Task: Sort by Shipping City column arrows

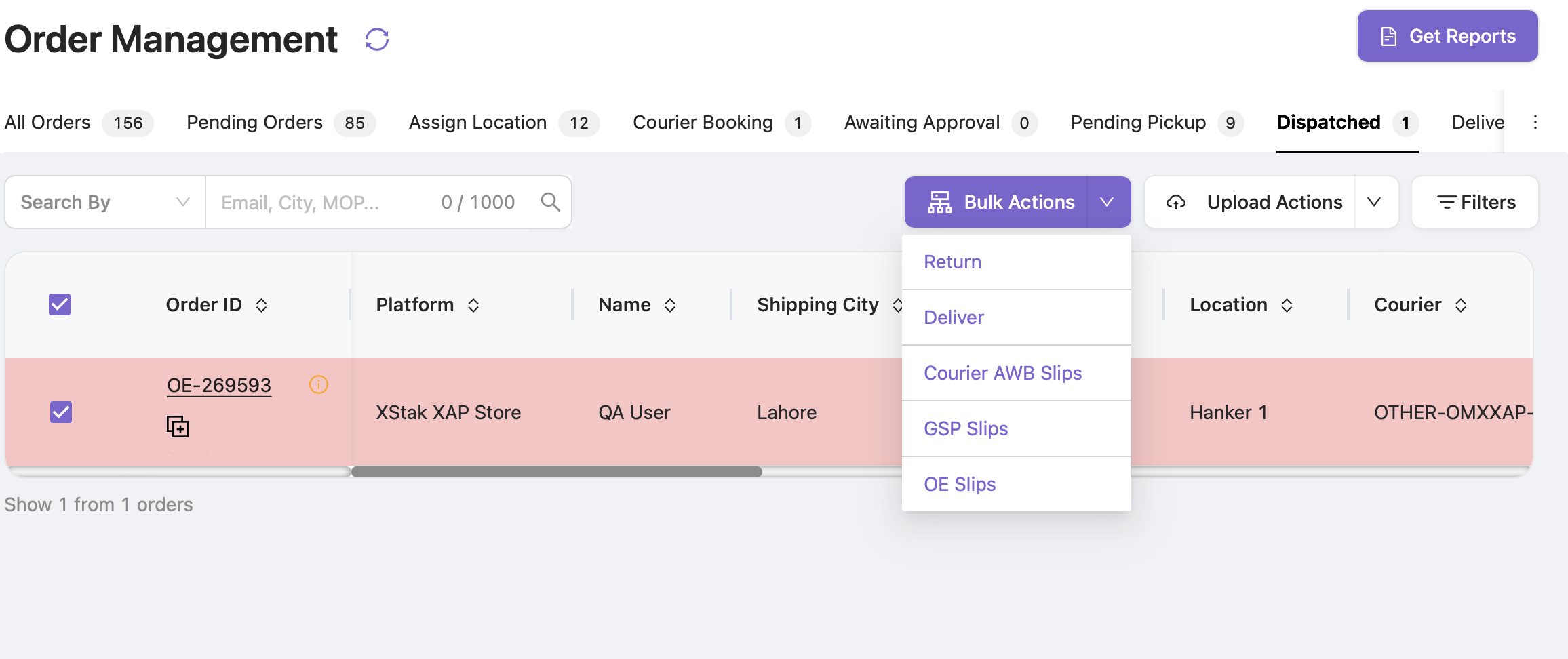Action: coord(897,305)
